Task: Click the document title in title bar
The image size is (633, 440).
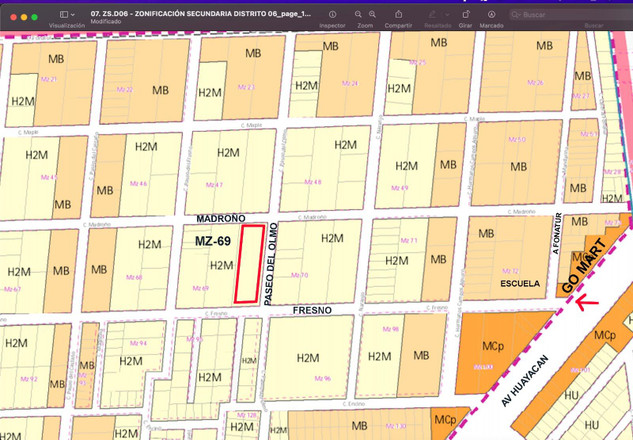Action: [x=200, y=14]
